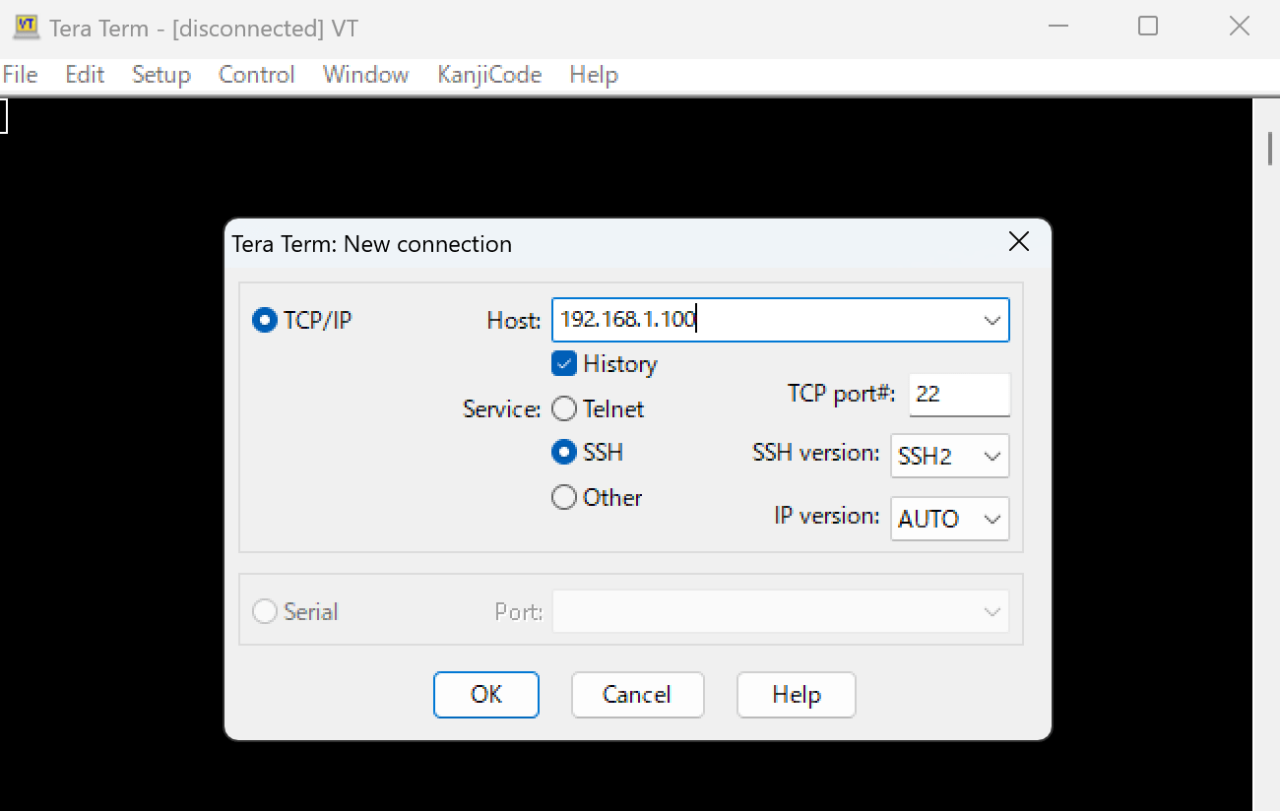Enable the History checkbox
The height and width of the screenshot is (811, 1280).
tap(564, 363)
